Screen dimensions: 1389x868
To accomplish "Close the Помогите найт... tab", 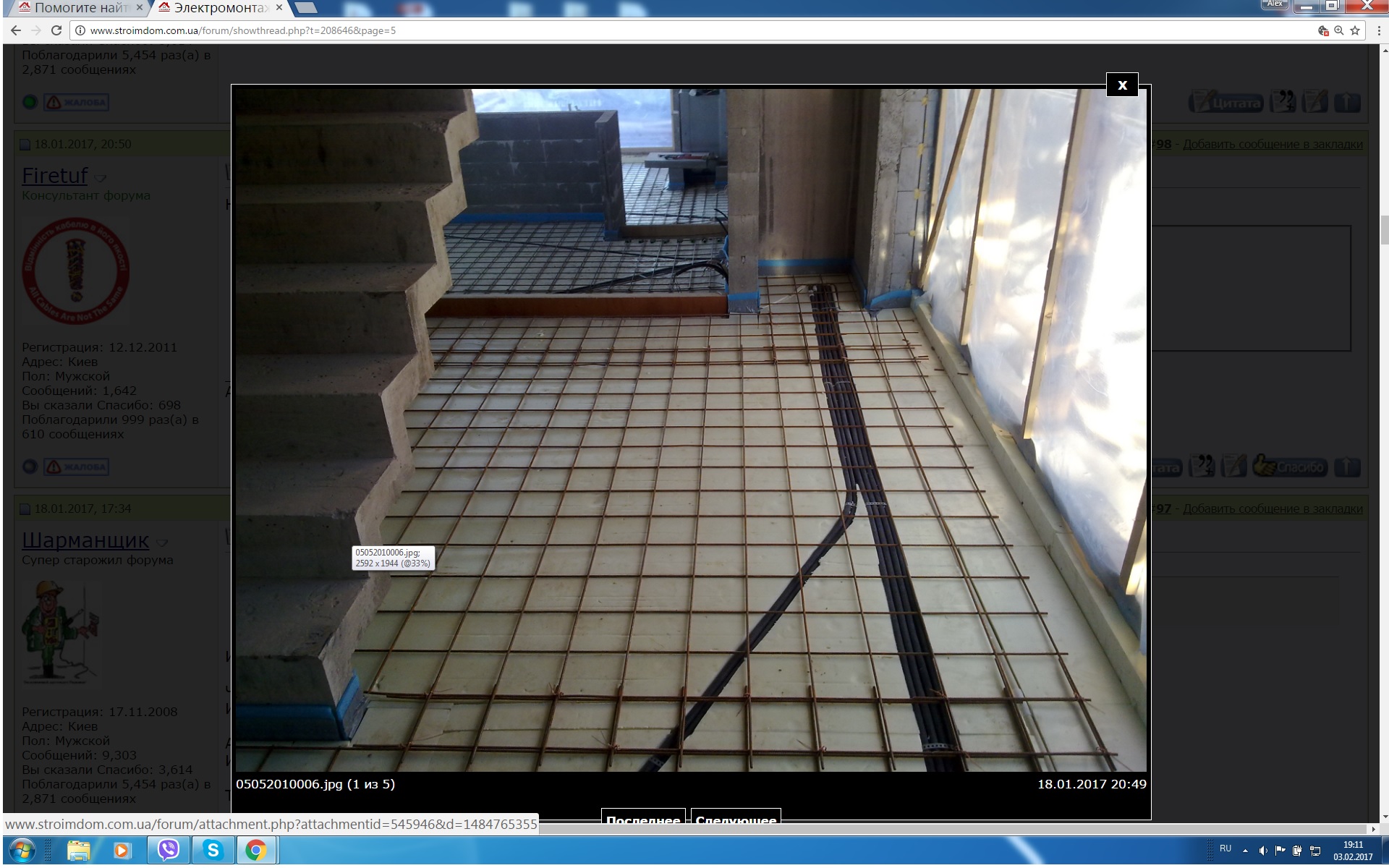I will tap(140, 7).
